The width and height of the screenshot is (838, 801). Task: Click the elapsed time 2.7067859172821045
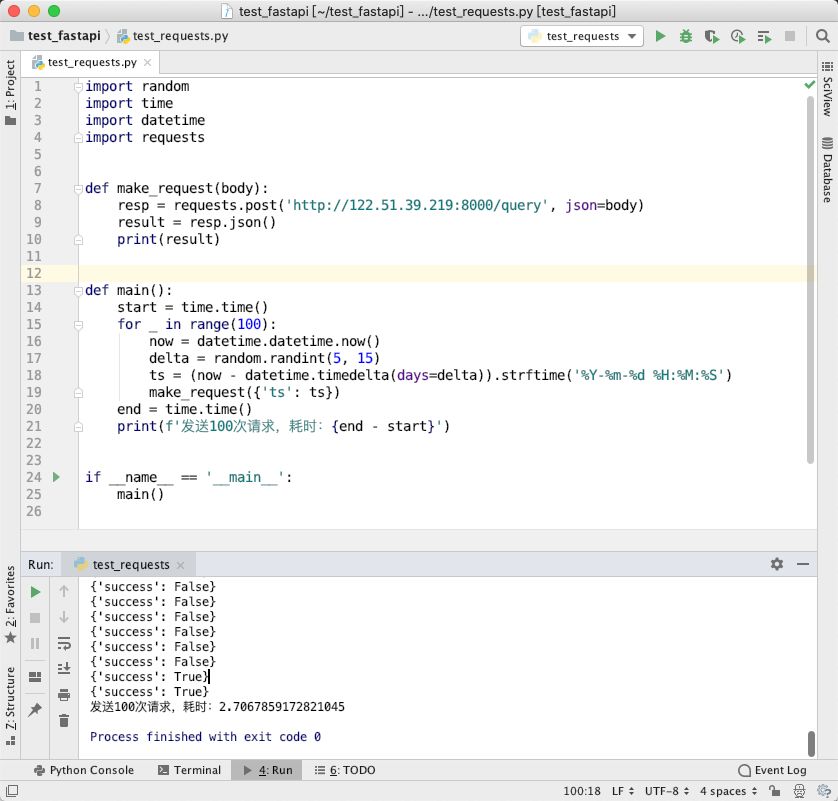282,706
